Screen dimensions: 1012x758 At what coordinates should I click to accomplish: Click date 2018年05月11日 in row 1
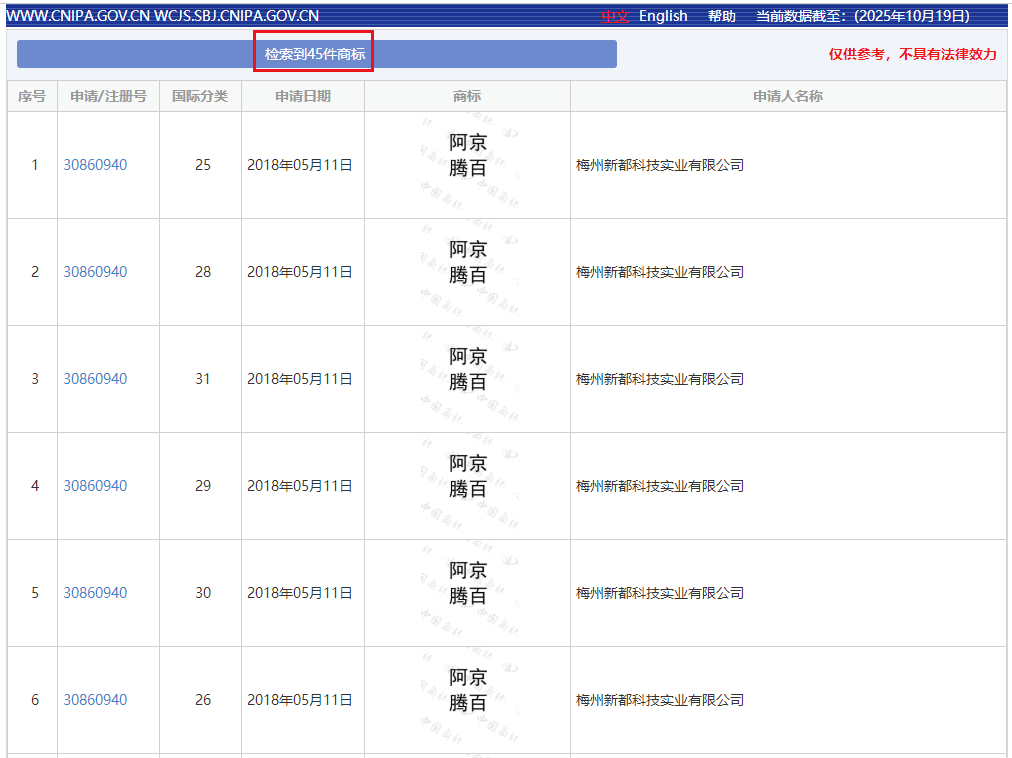[299, 165]
